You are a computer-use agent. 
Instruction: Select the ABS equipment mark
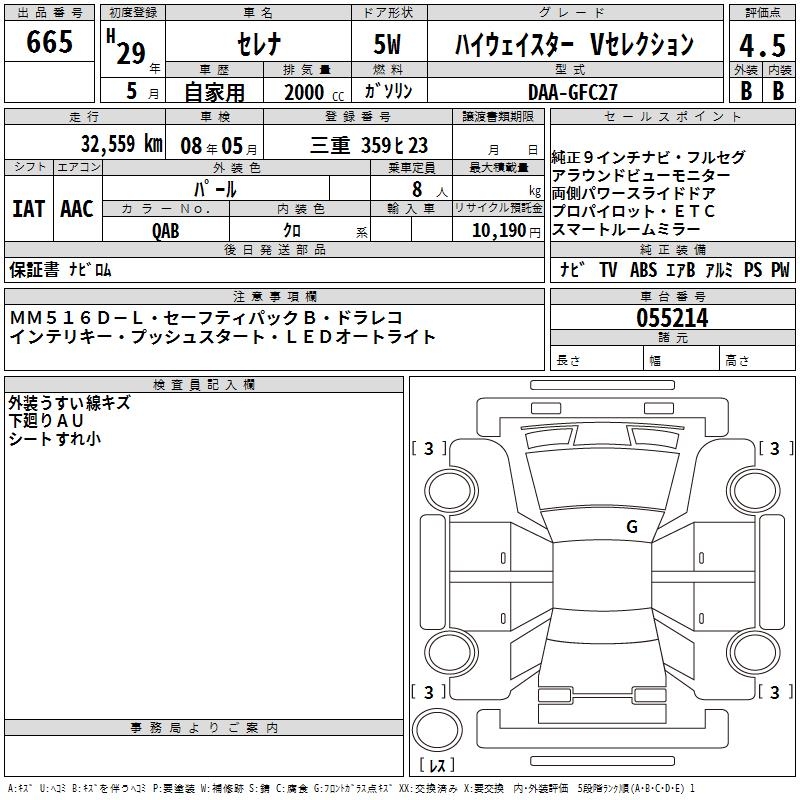(643, 269)
